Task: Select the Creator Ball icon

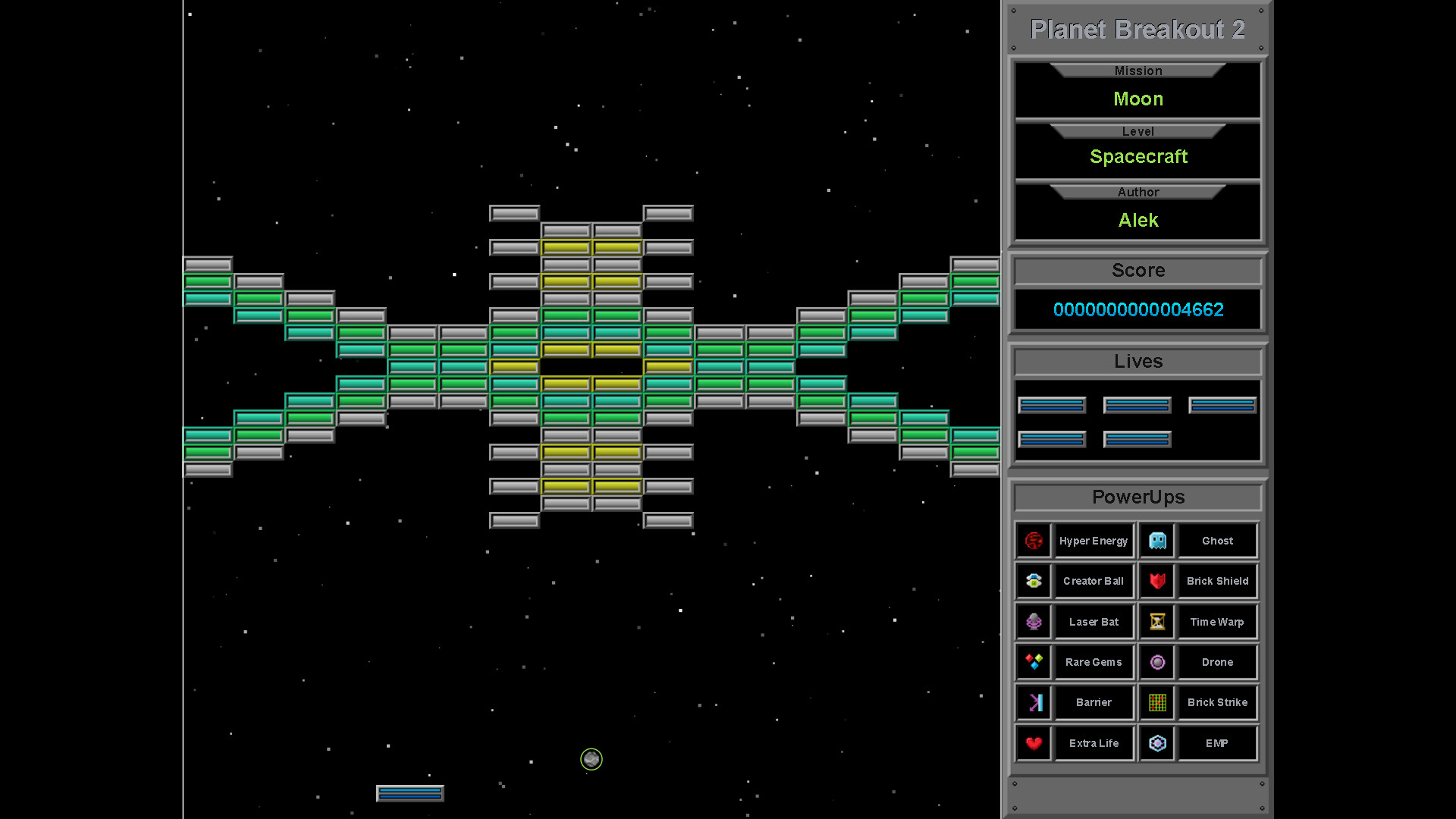Action: [x=1033, y=581]
